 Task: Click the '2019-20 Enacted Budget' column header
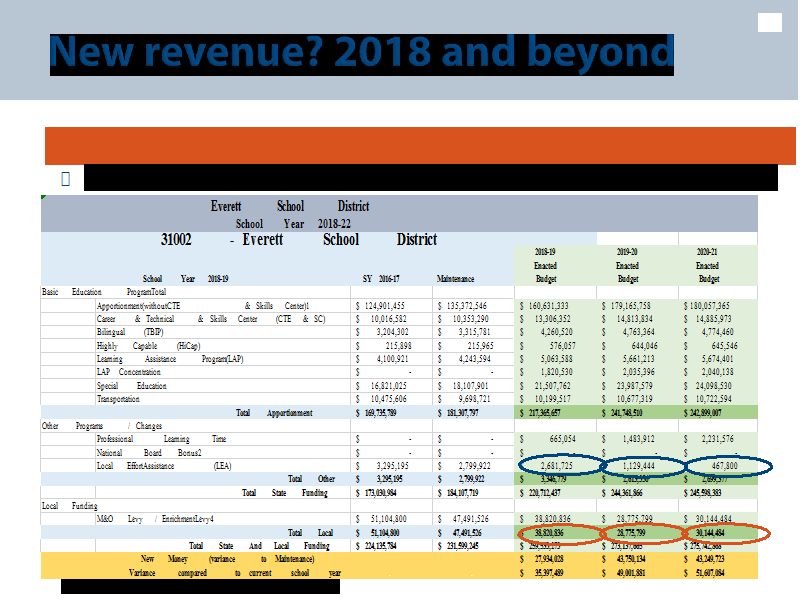click(x=628, y=265)
